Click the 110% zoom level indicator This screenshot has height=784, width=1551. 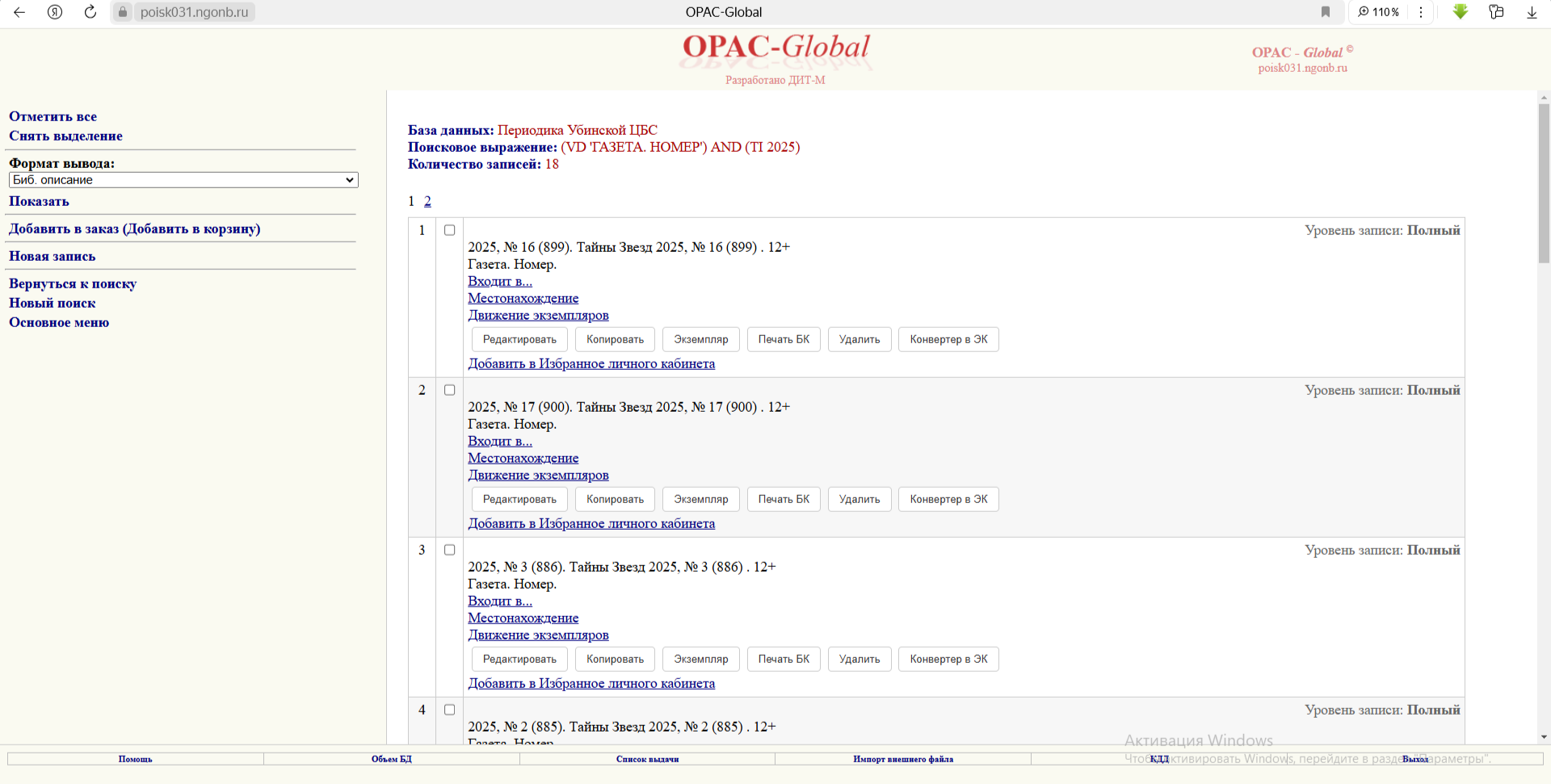pyautogui.click(x=1379, y=12)
